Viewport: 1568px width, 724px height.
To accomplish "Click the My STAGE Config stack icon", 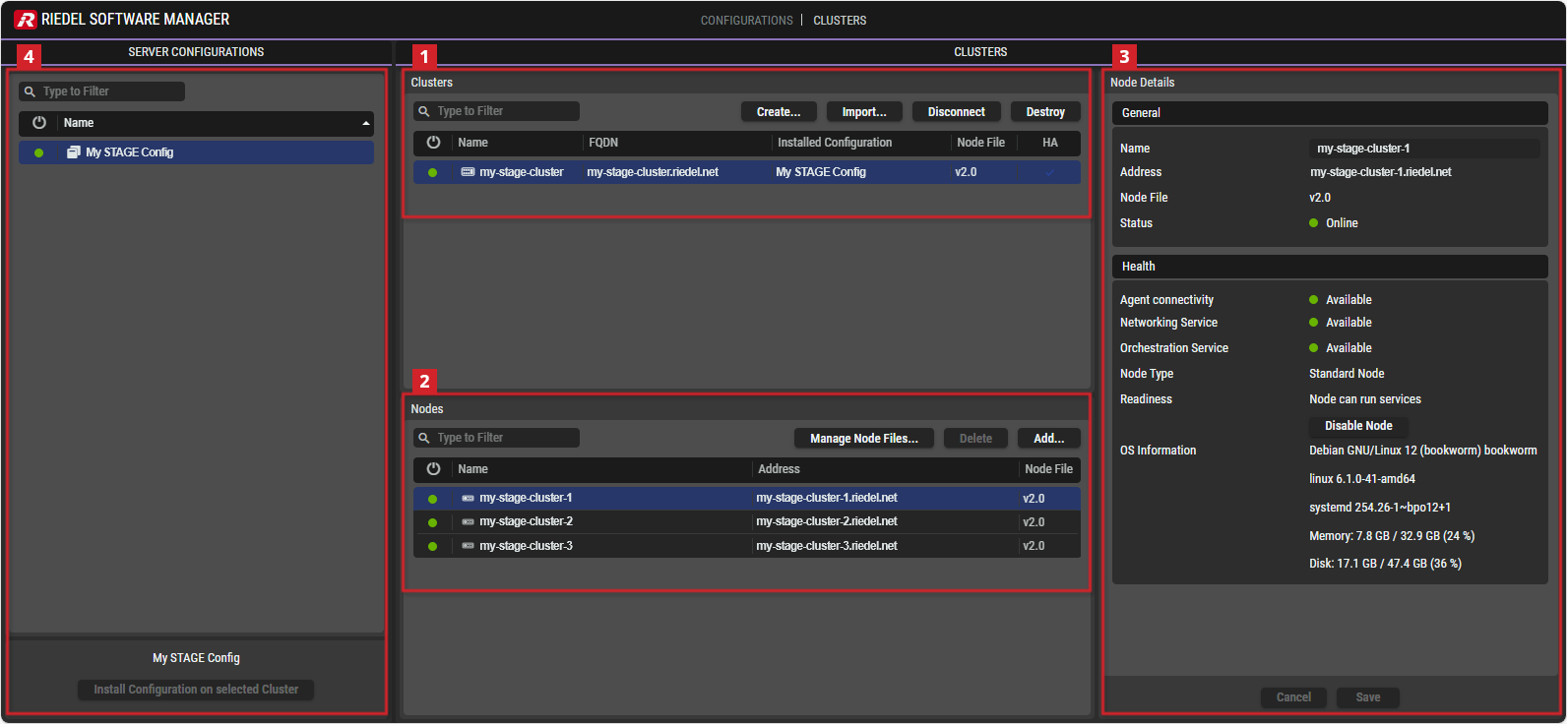I will (x=74, y=152).
